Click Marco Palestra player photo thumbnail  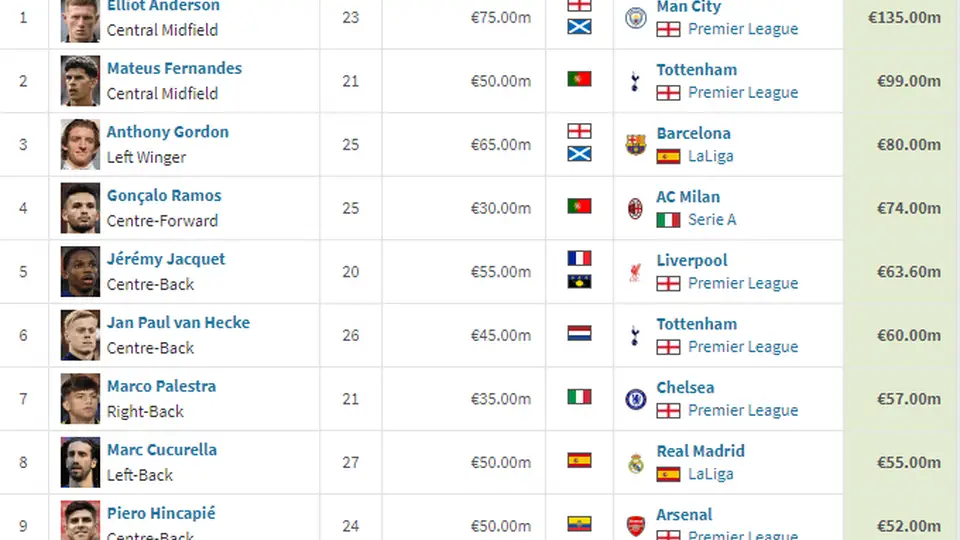(80, 399)
